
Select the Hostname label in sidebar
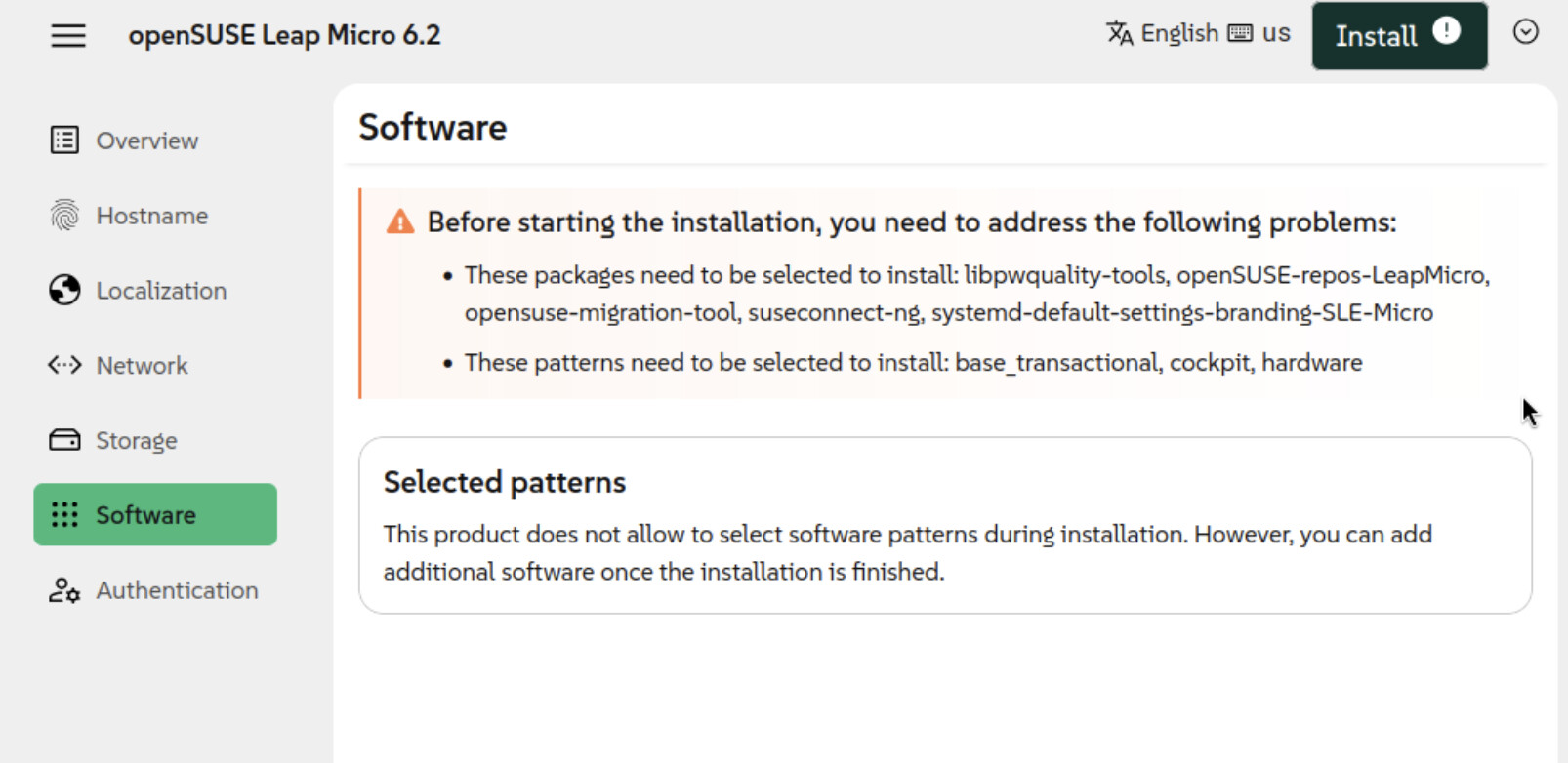coord(151,216)
